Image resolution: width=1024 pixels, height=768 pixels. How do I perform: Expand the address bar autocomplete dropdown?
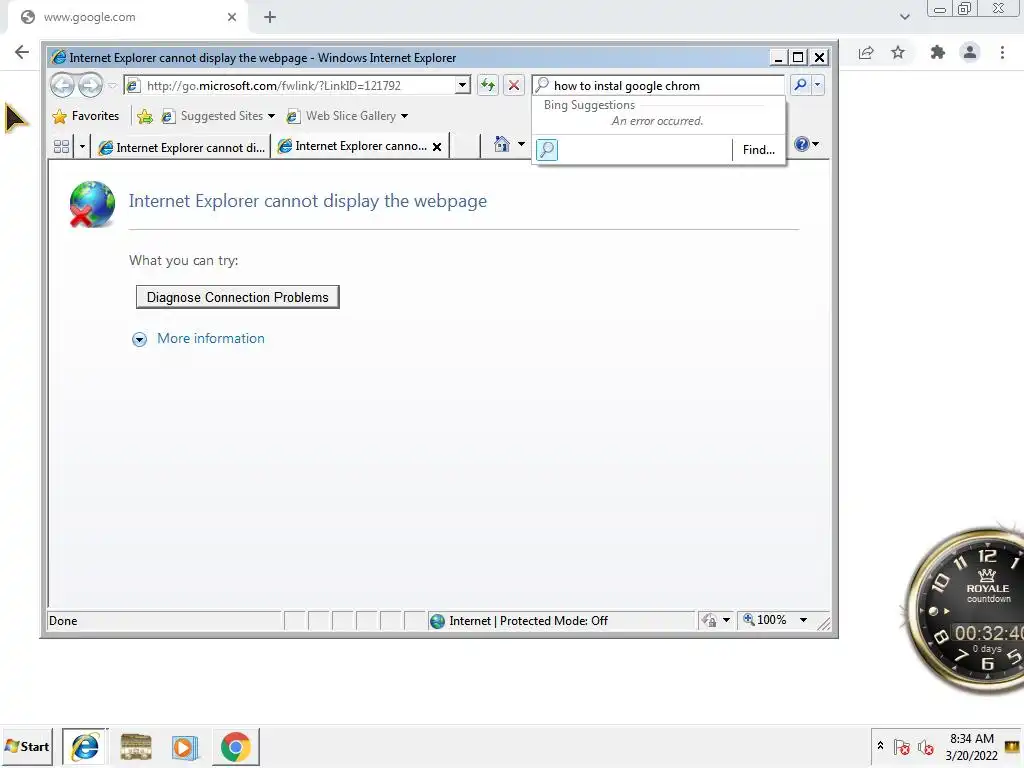[x=462, y=86]
